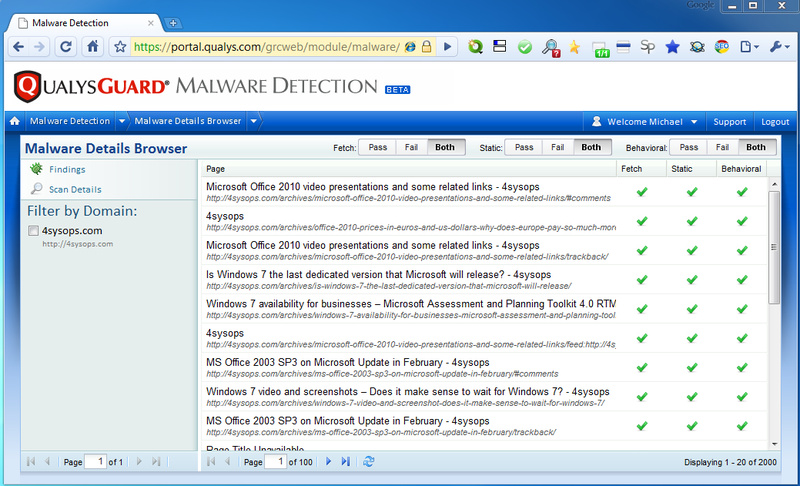
Task: Click the previous-page arrow in the results pager
Action: coord(228,462)
